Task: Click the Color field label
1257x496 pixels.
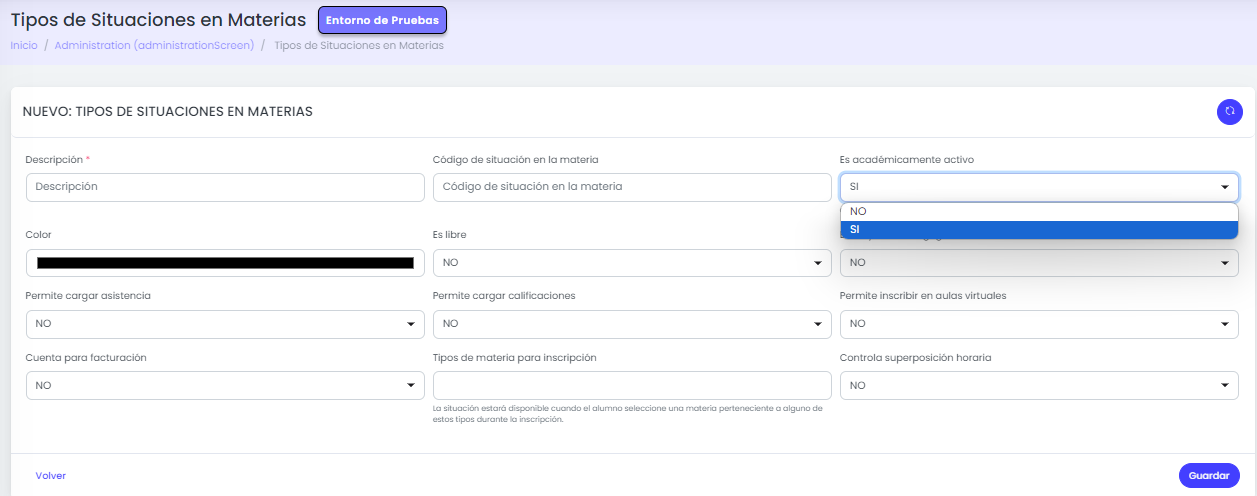Action: pyautogui.click(x=38, y=235)
